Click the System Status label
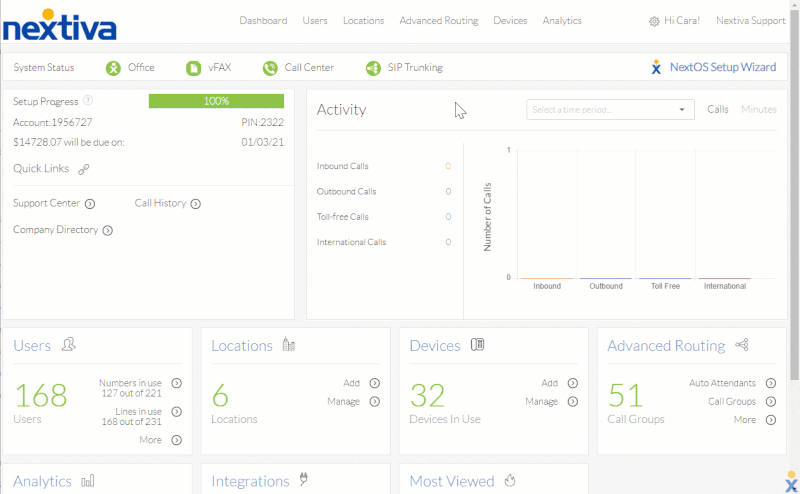This screenshot has height=494, width=800. (43, 67)
